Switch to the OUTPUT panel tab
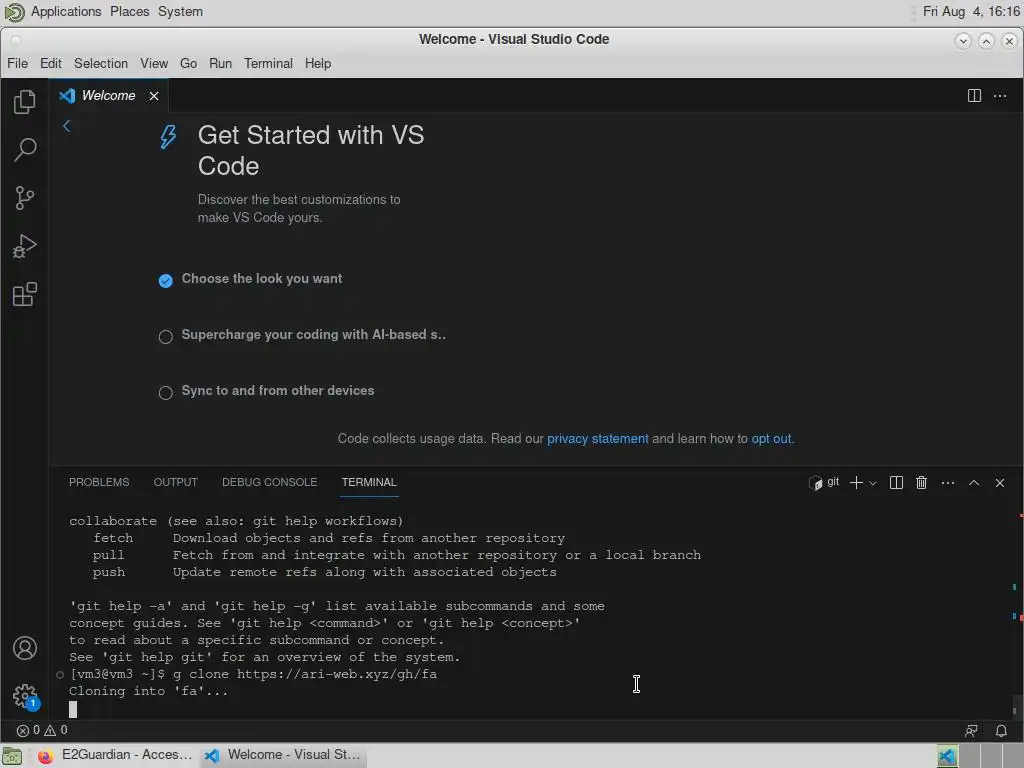The height and width of the screenshot is (768, 1024). [x=176, y=482]
